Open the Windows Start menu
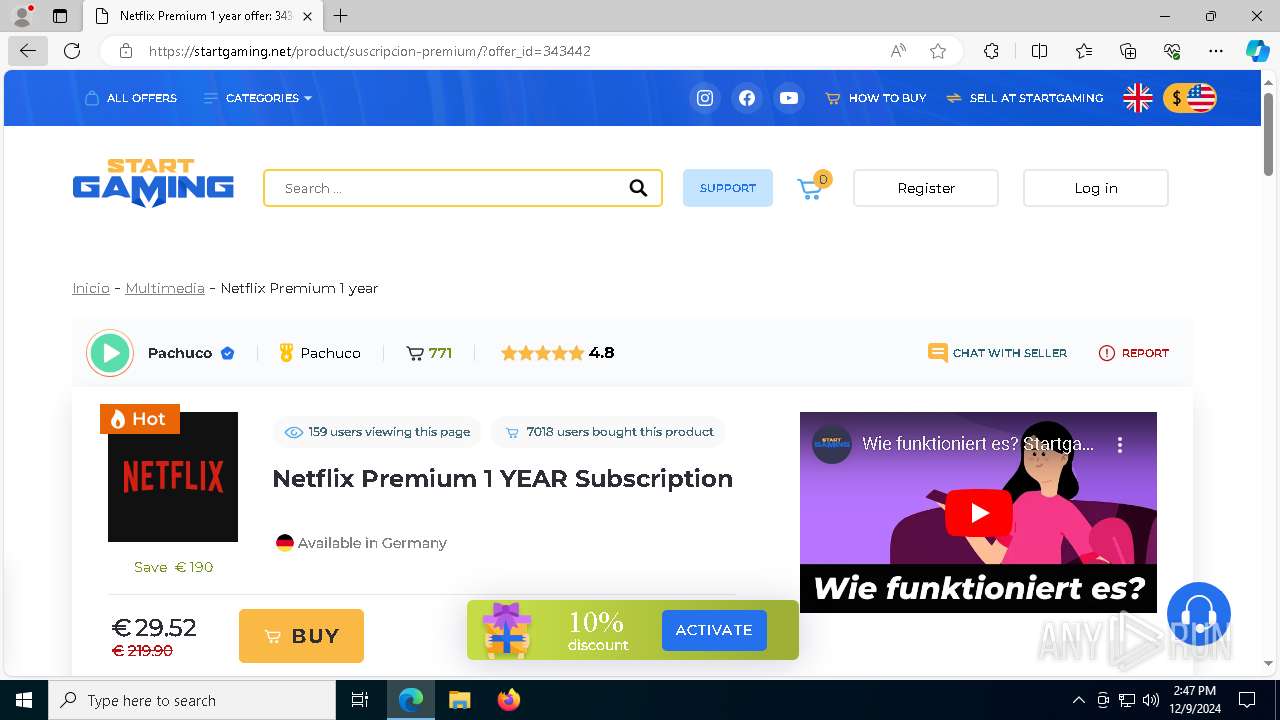This screenshot has height=720, width=1280. 24,700
